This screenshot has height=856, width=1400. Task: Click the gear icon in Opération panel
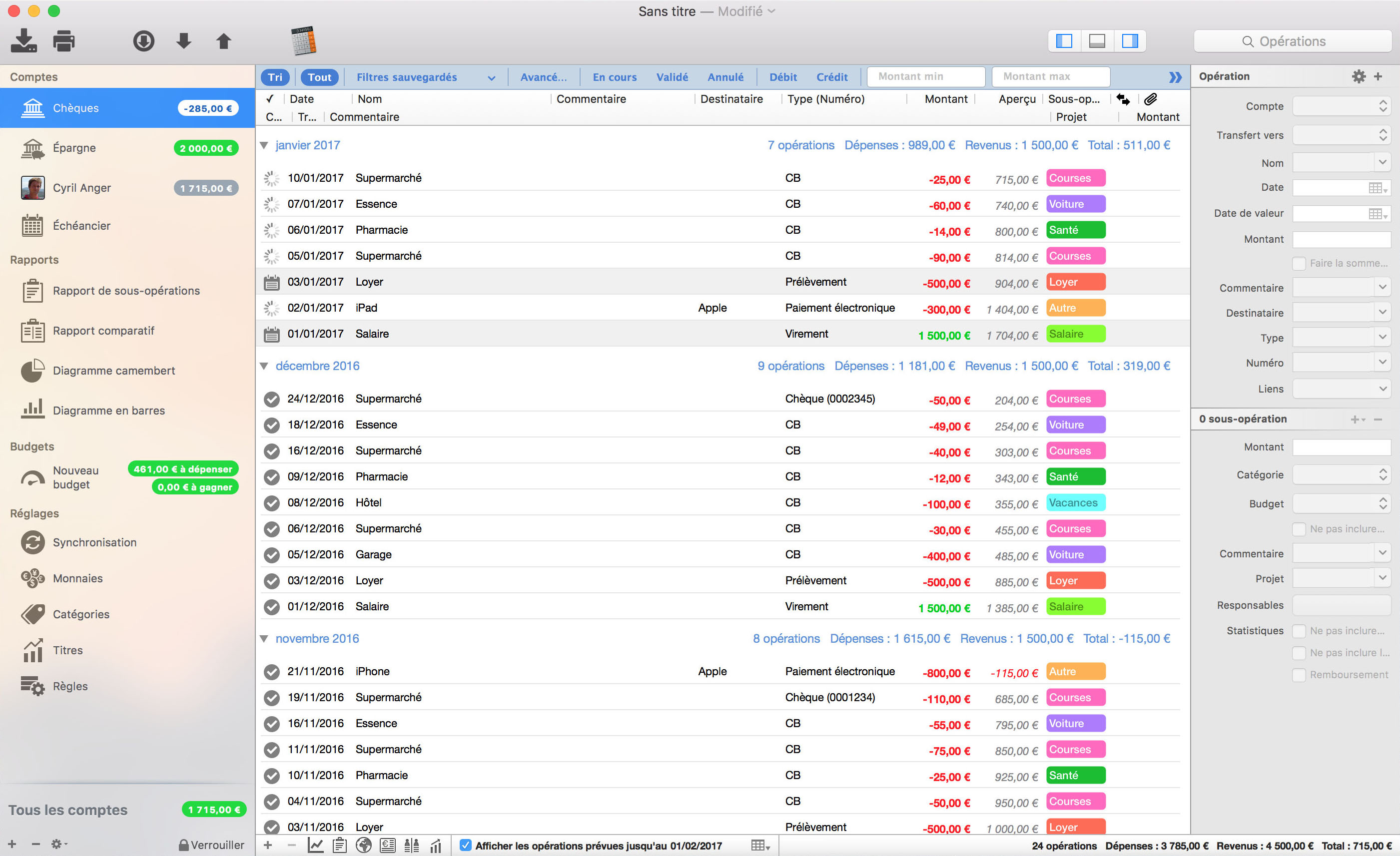pos(1358,76)
